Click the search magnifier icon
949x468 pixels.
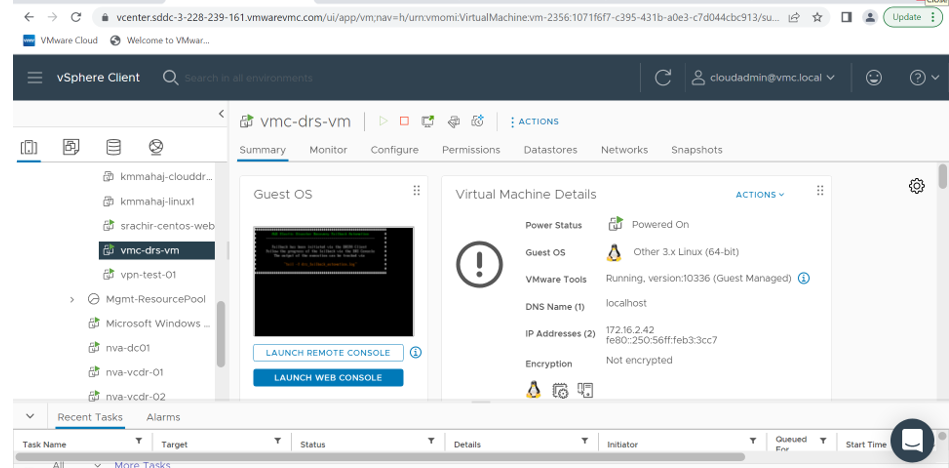click(171, 77)
